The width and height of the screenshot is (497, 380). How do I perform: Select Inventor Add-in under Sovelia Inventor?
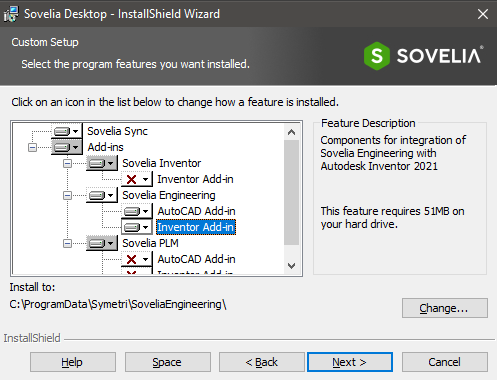pos(195,179)
